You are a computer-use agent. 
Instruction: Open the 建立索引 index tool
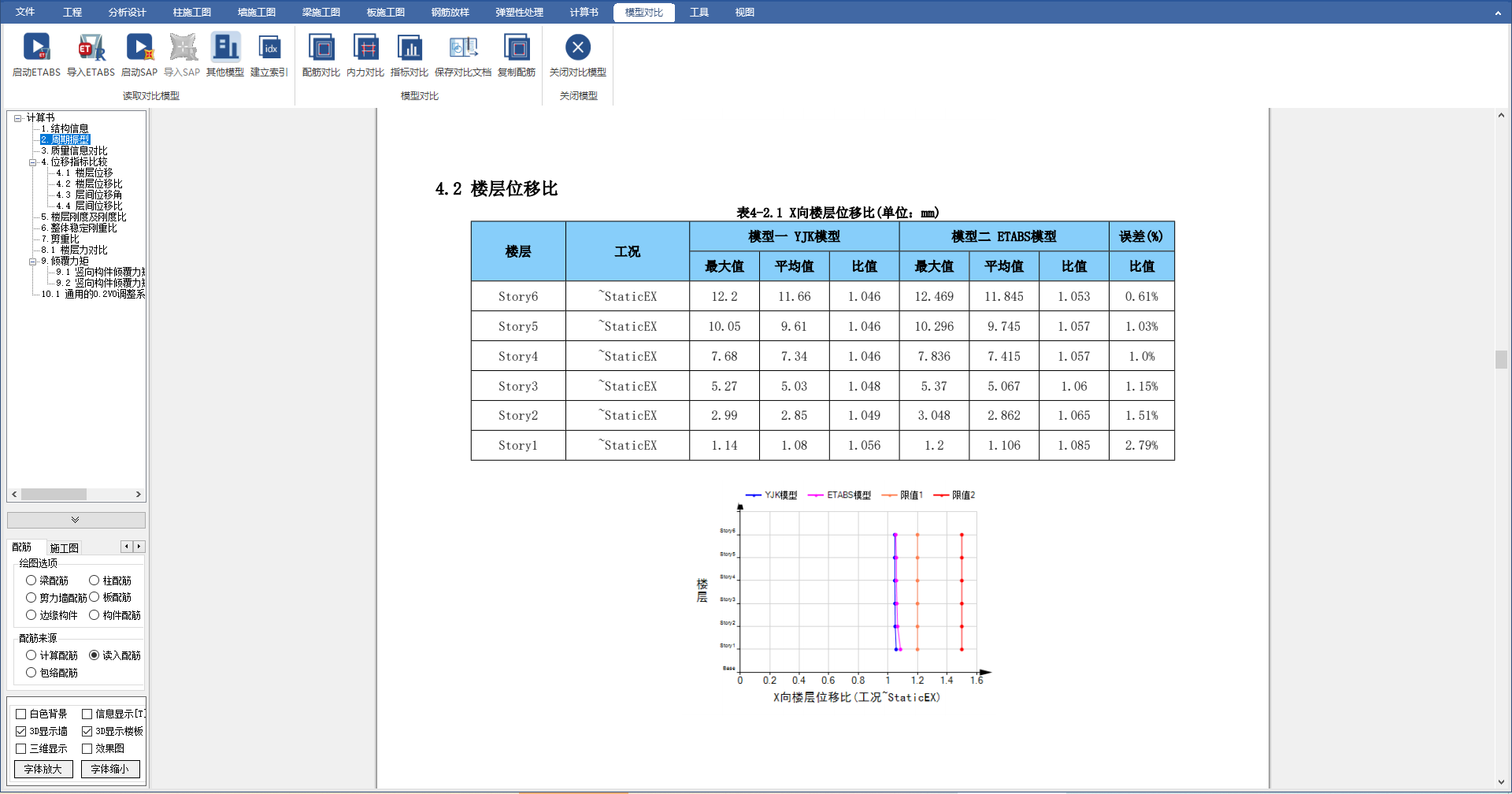(269, 49)
